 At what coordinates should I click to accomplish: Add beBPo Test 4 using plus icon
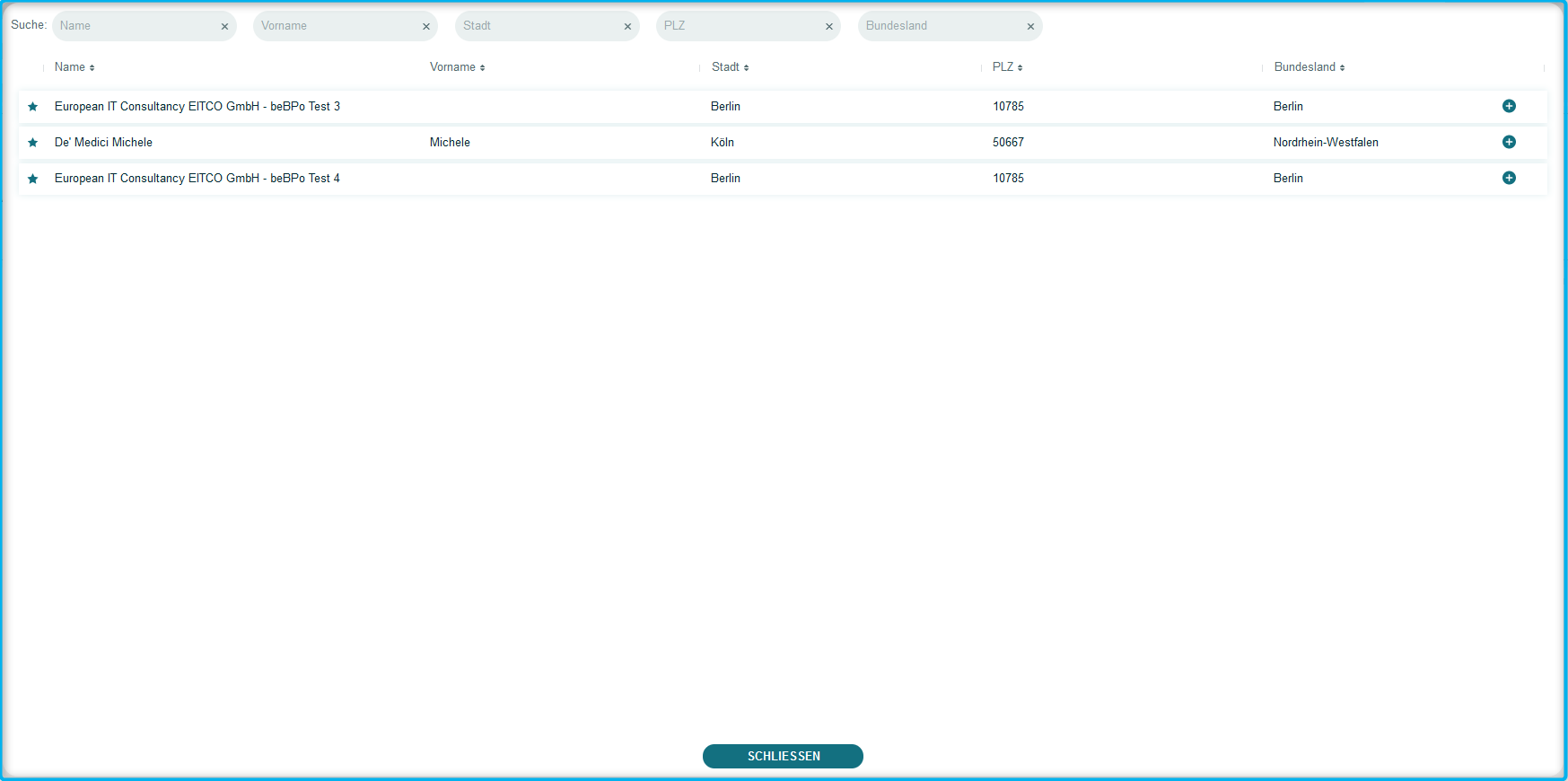tap(1509, 178)
